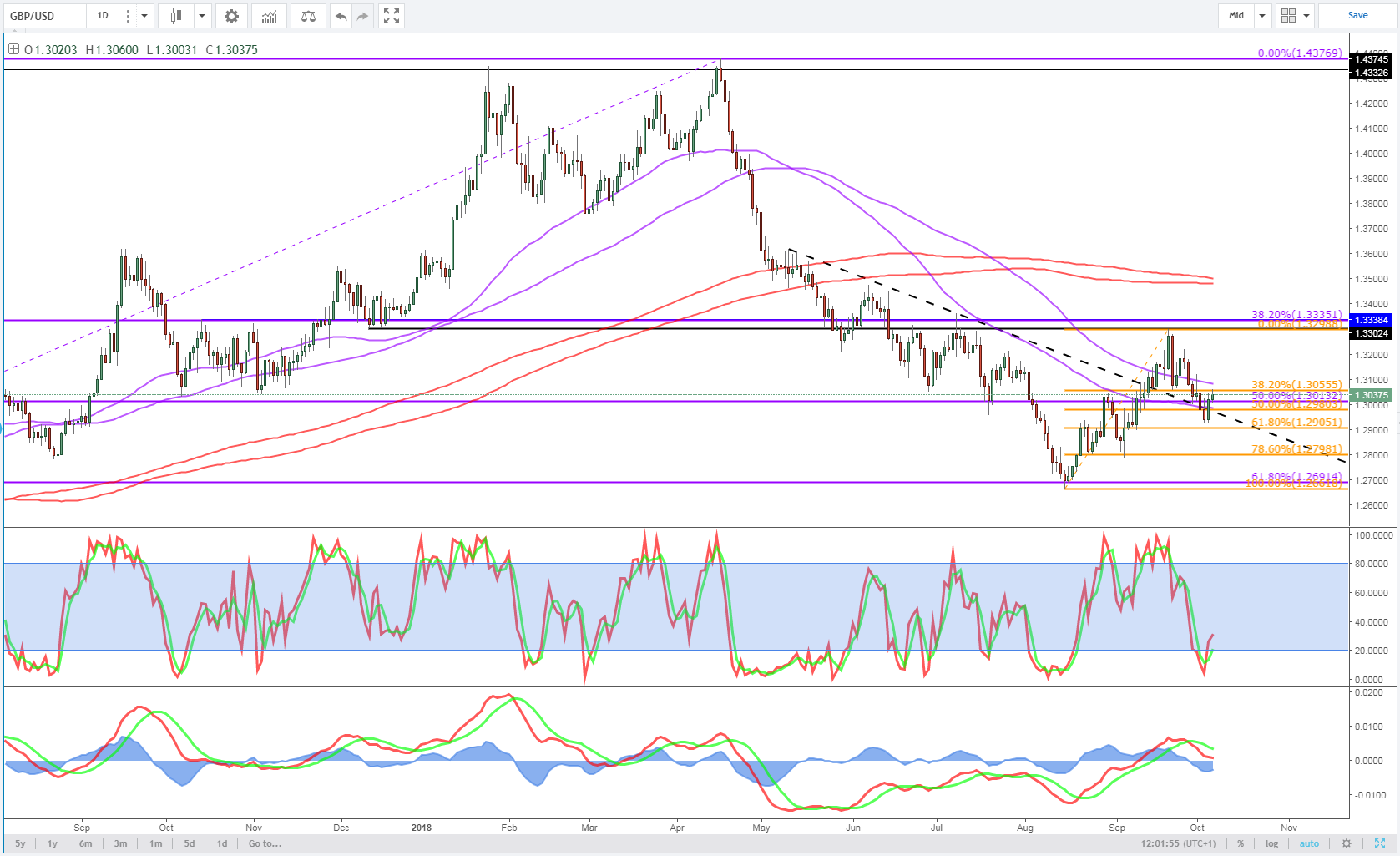
Task: Click the C 1.30375 close value
Action: [232, 49]
